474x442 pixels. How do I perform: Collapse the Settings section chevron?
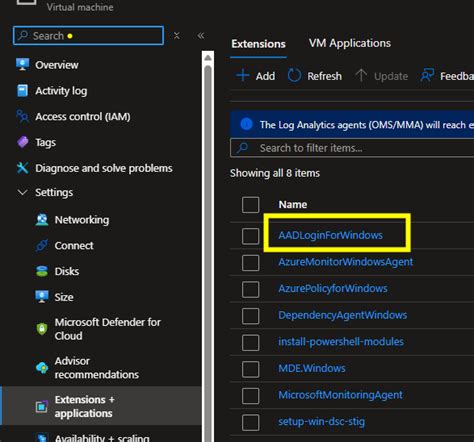(22, 192)
